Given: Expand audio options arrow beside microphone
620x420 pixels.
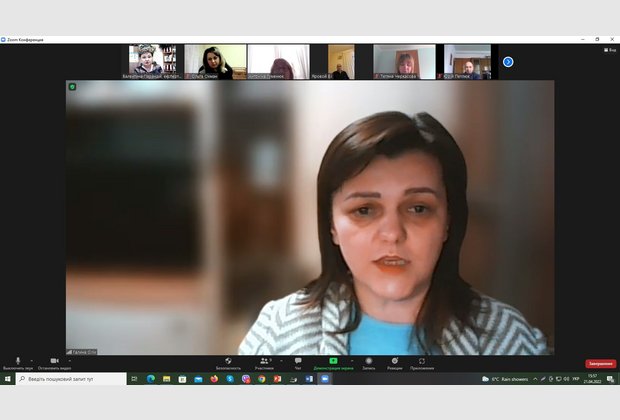Looking at the screenshot, I should pyautogui.click(x=31, y=360).
